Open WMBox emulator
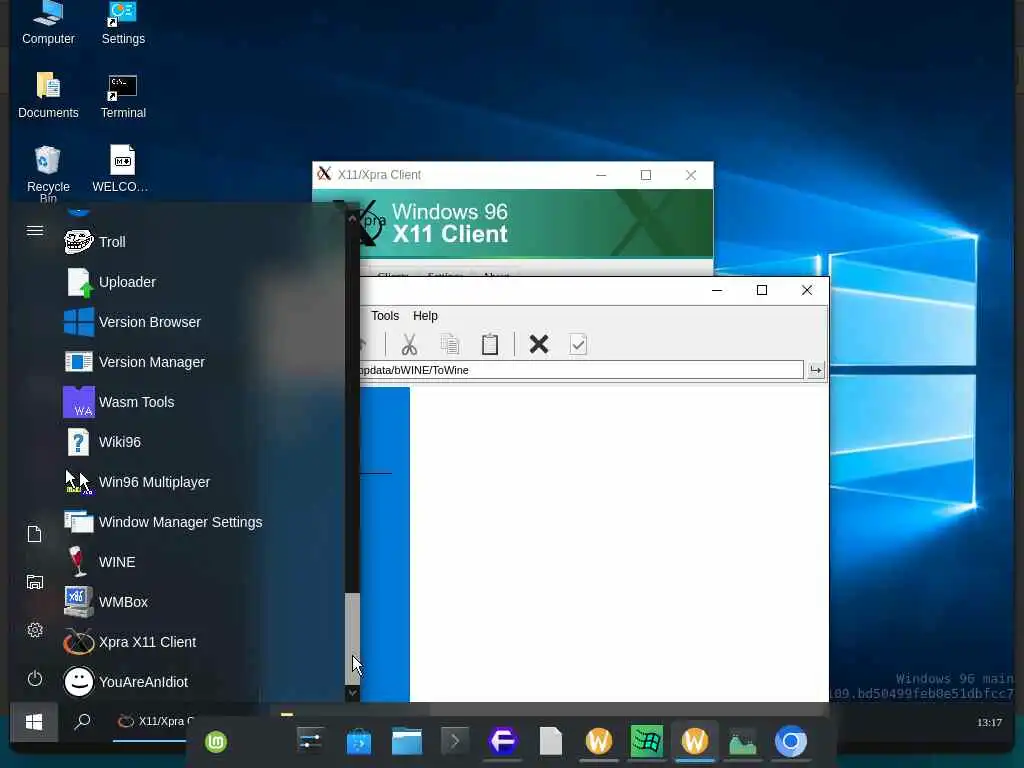The width and height of the screenshot is (1024, 768). (106, 602)
